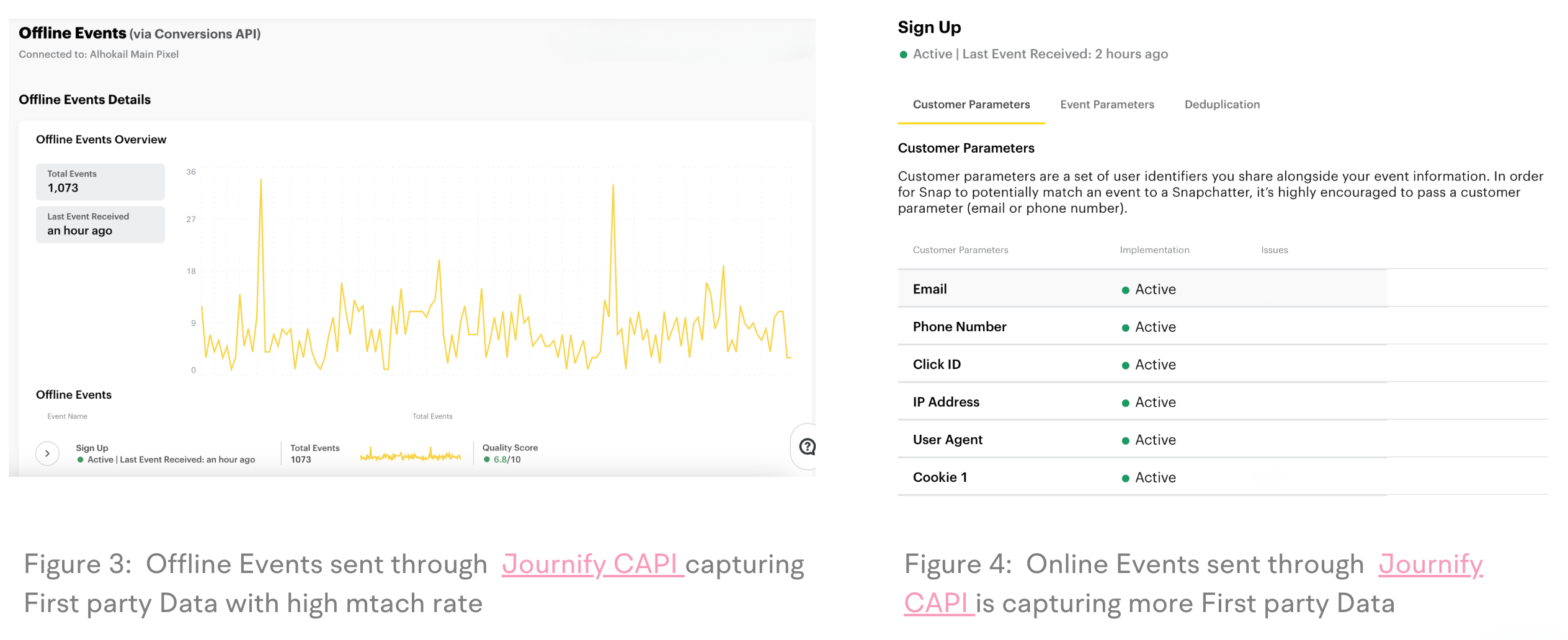Click the Implementation column header
The width and height of the screenshot is (1568, 640).
1154,250
